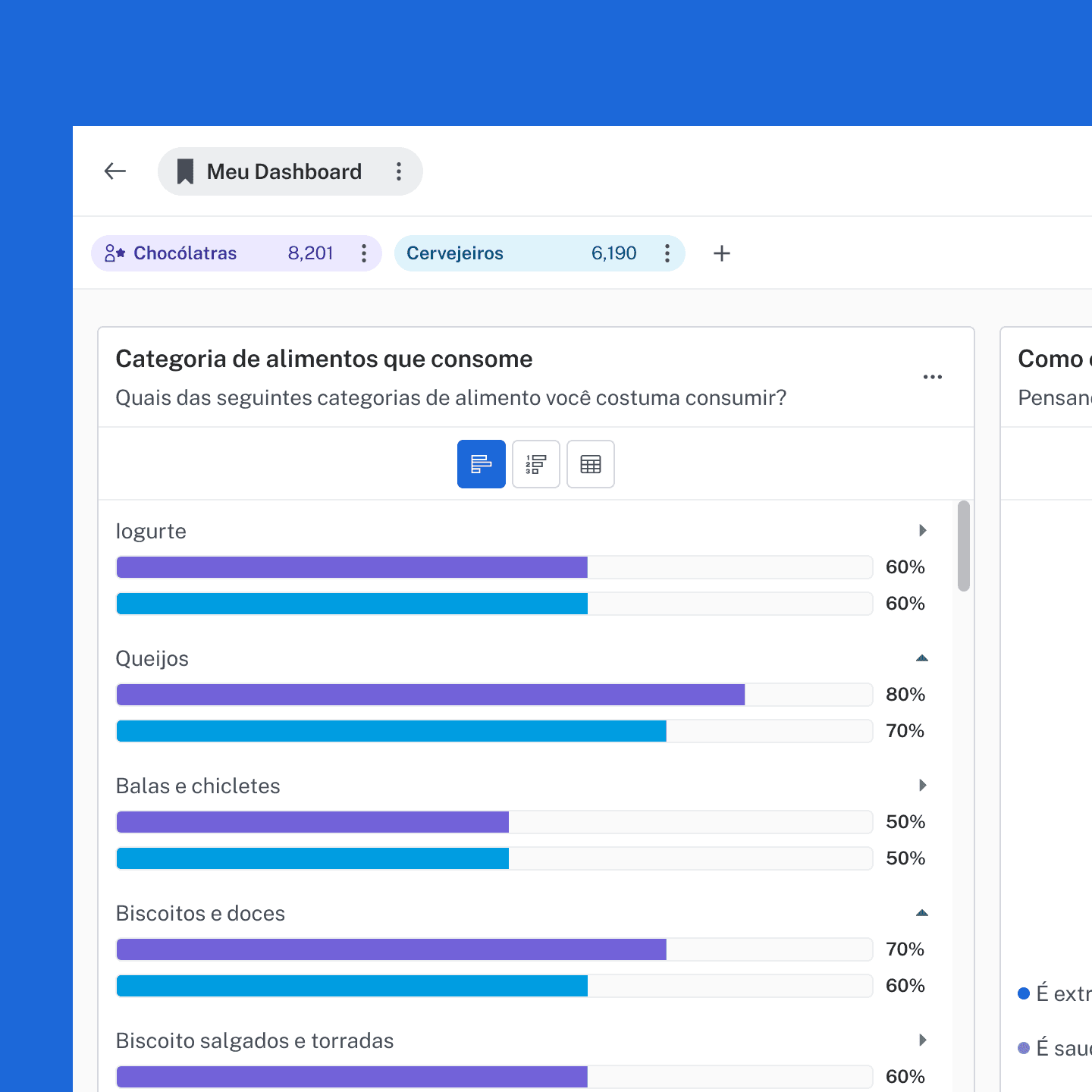Click the Iogurte purple 60% bar
This screenshot has height=1092, width=1092.
pos(352,567)
